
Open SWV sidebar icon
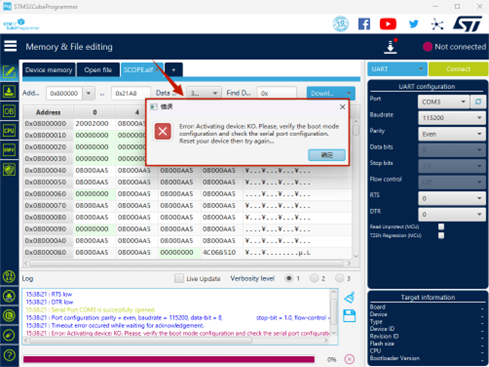coord(9,150)
